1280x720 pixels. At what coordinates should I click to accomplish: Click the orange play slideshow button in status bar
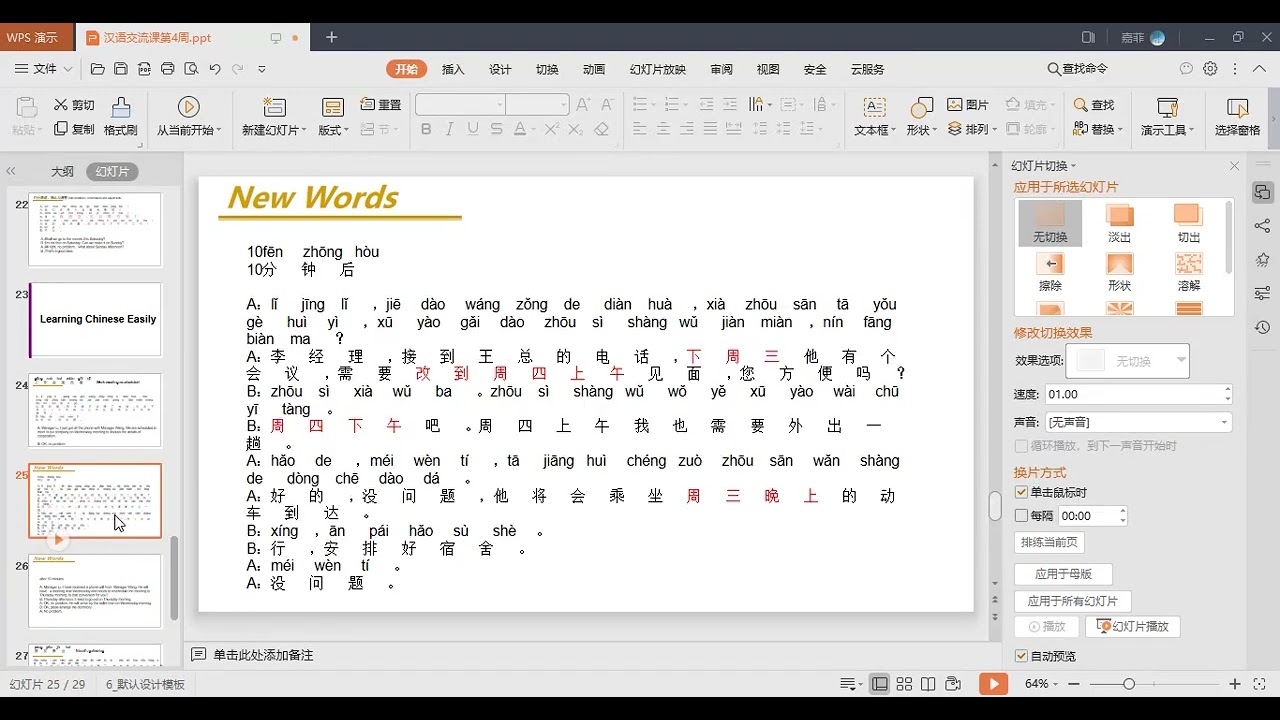tap(993, 684)
